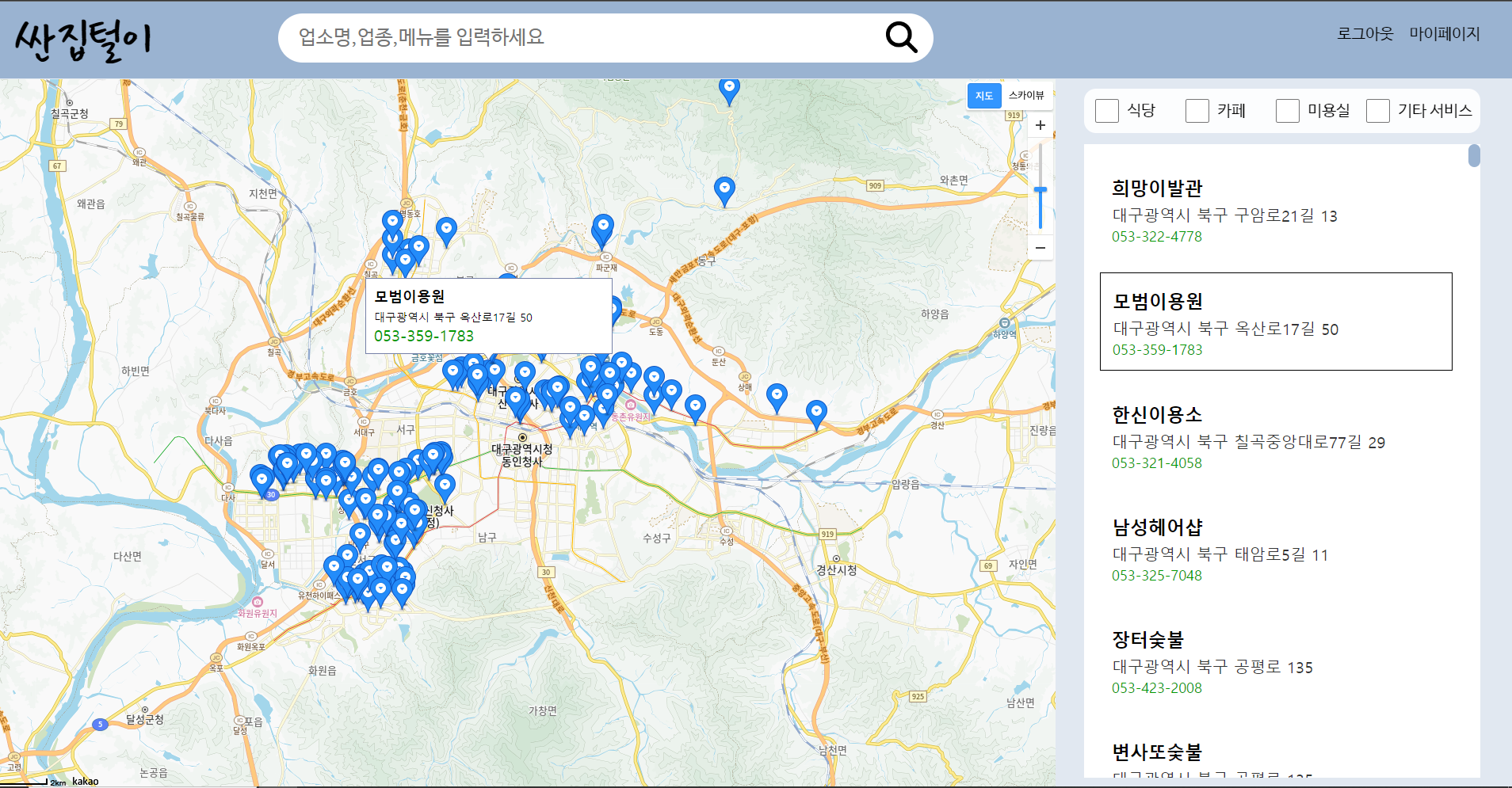
Task: Switch the map to 스카이뷰 view
Action: [1026, 96]
